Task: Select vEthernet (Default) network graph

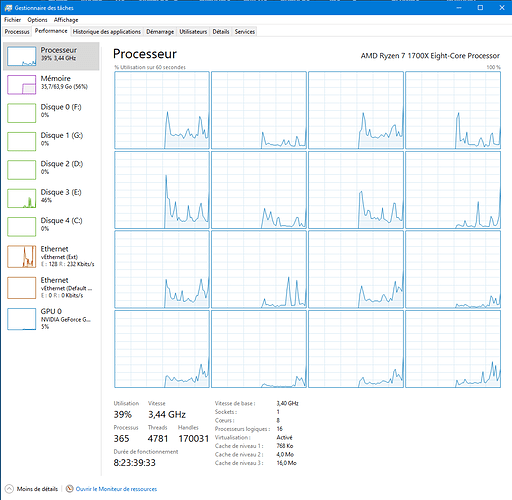Action: tap(21, 288)
